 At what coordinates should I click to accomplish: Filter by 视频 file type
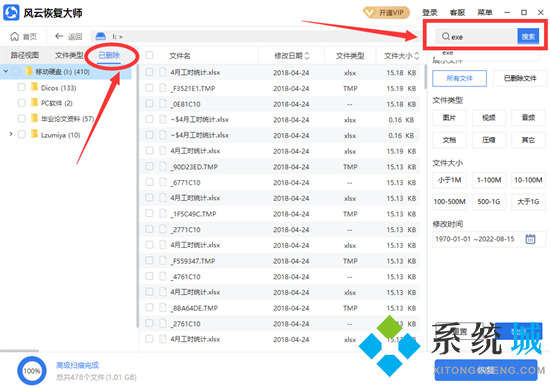[489, 118]
